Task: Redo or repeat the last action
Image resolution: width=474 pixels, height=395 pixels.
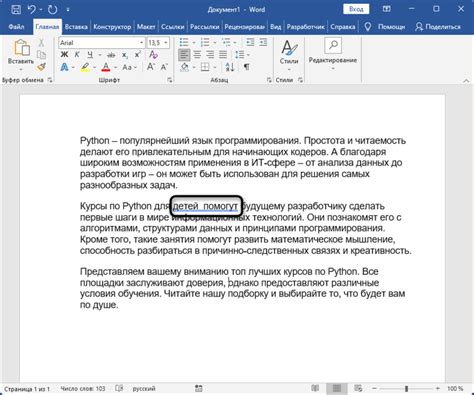Action: (x=52, y=9)
